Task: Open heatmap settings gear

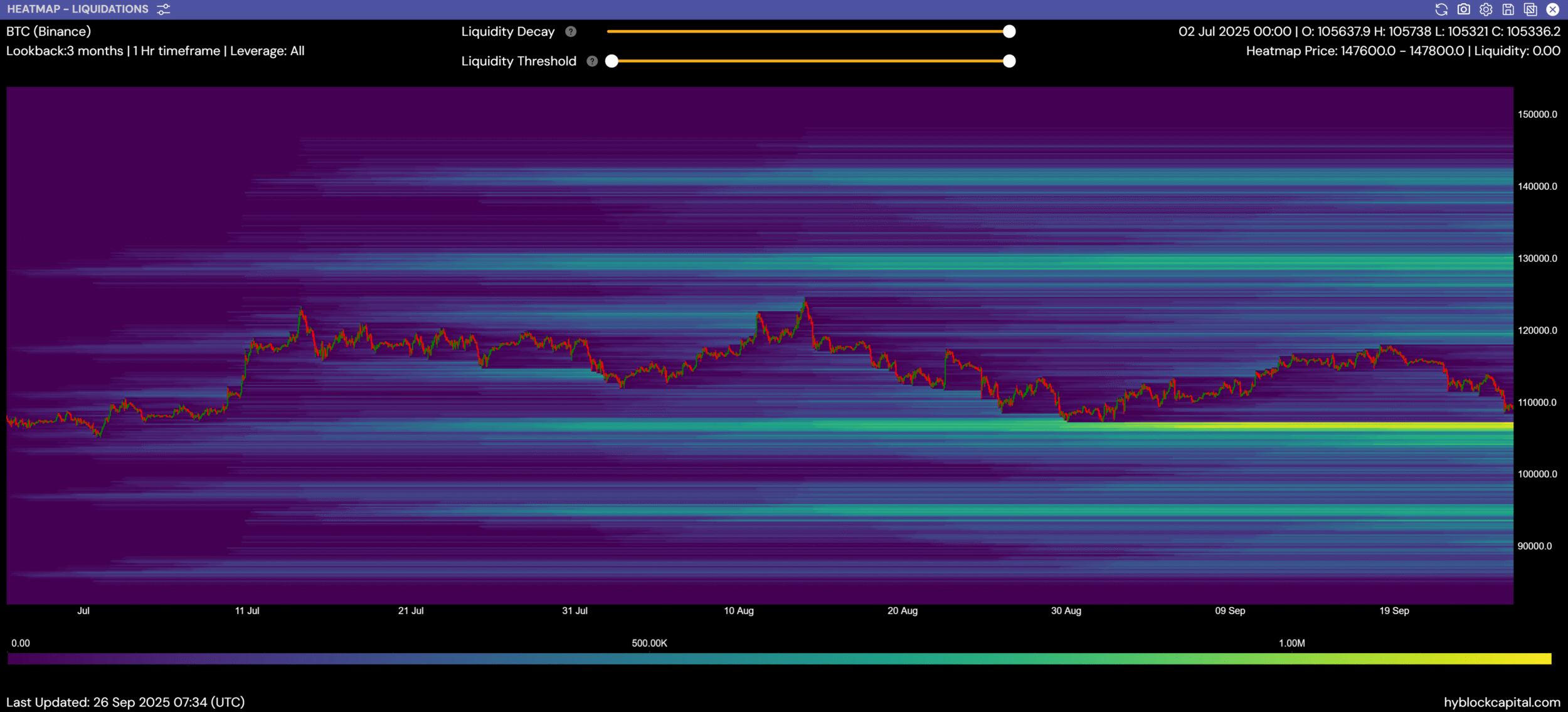Action: tap(1486, 9)
